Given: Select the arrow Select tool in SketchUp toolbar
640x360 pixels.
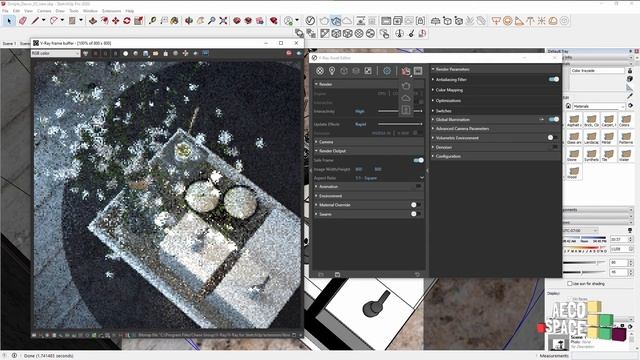Looking at the screenshot, I should point(9,21).
